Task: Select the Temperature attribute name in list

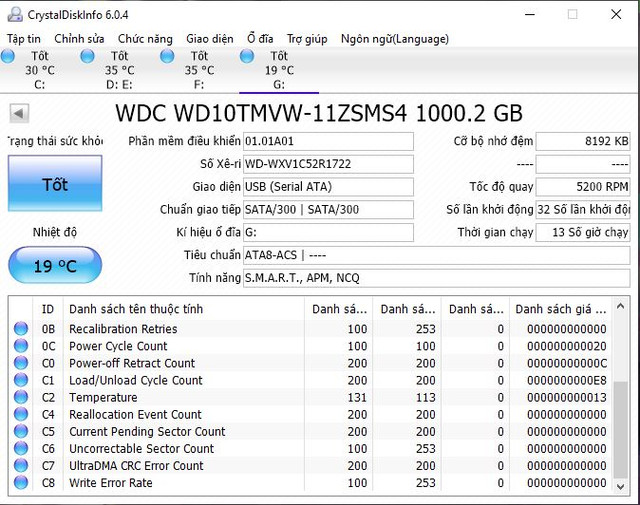Action: [103, 397]
